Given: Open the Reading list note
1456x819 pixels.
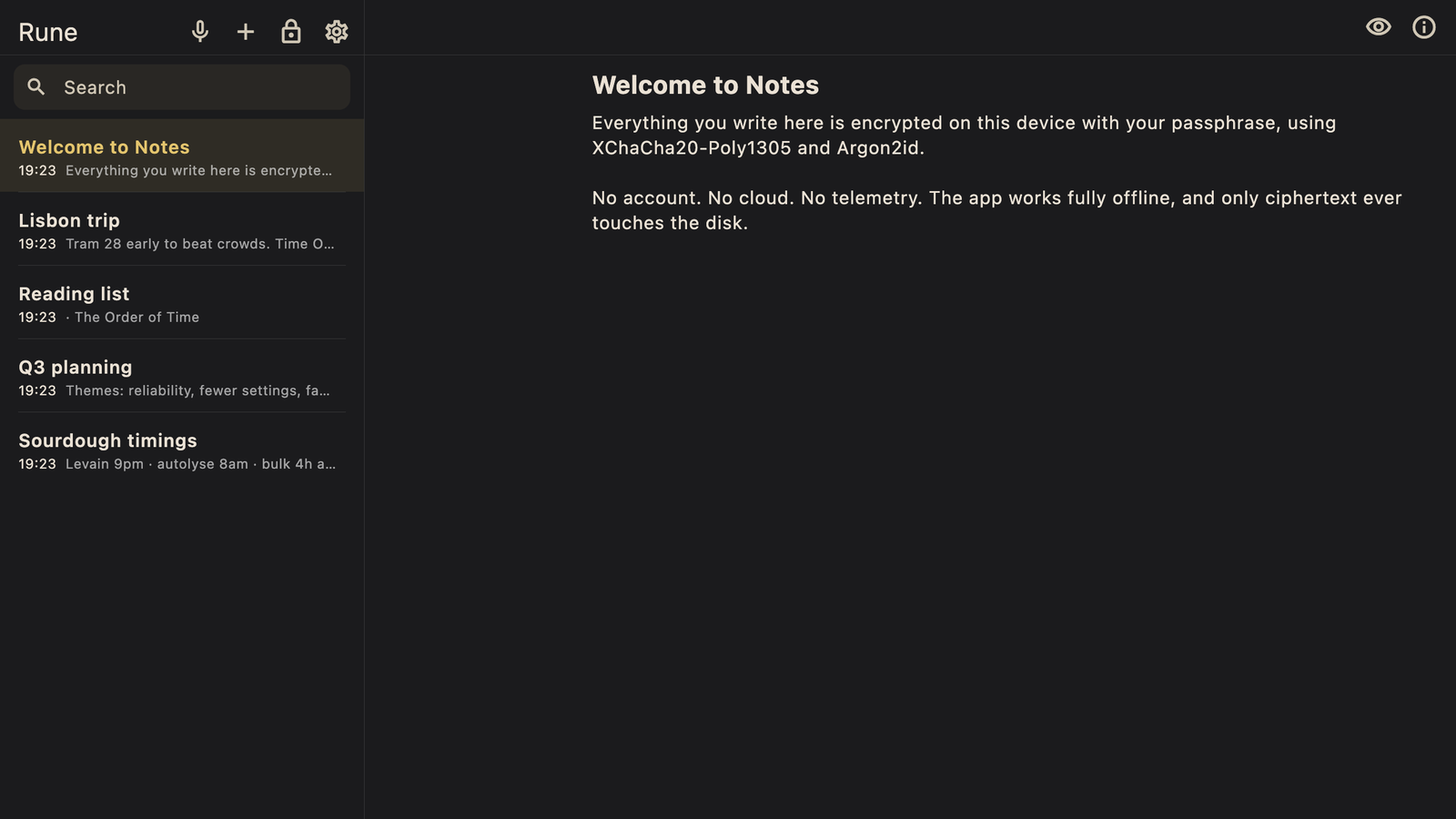Looking at the screenshot, I should (182, 303).
